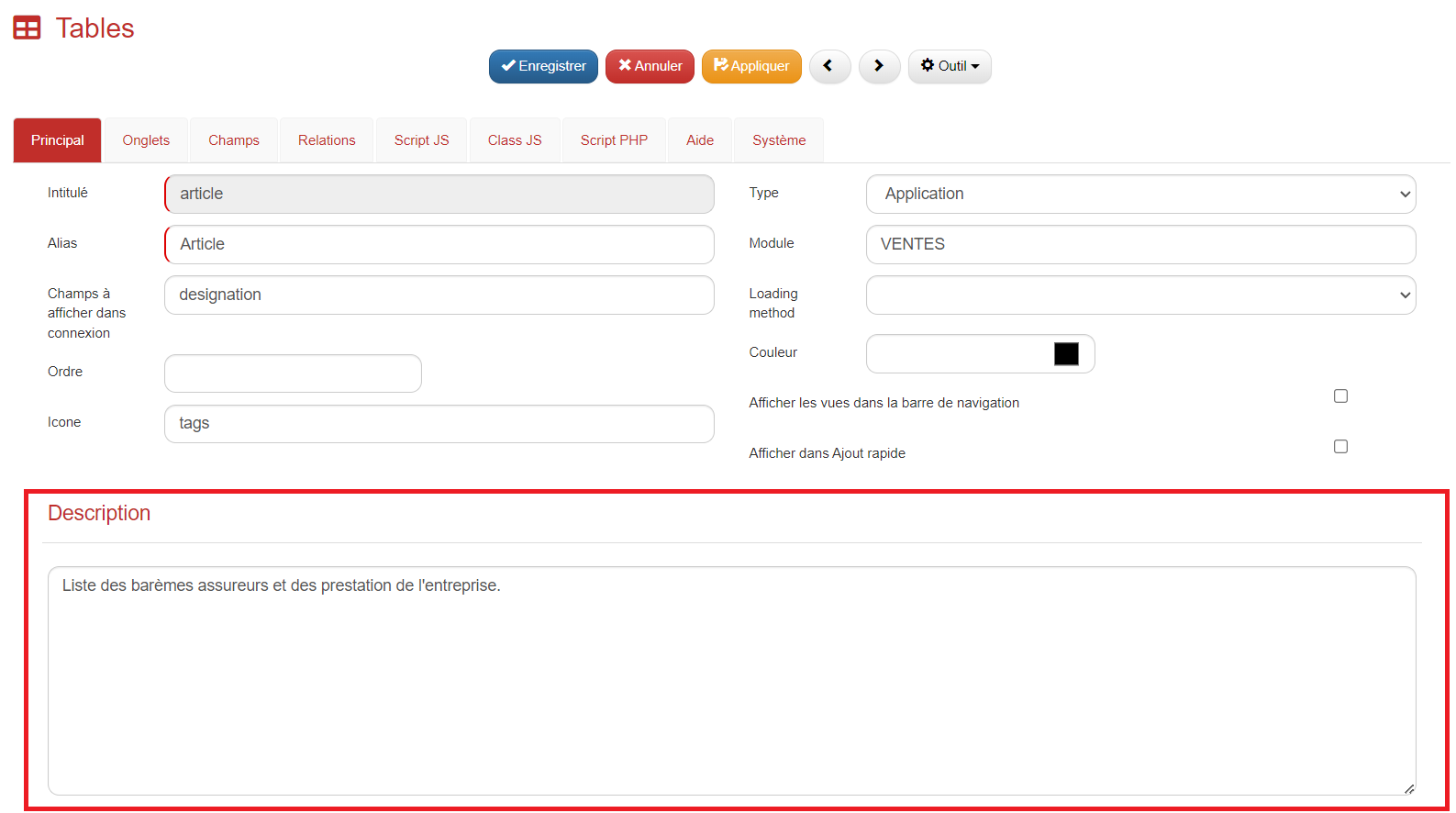Image resolution: width=1456 pixels, height=813 pixels.
Task: Click inside the Description text area
Action: coord(731,681)
